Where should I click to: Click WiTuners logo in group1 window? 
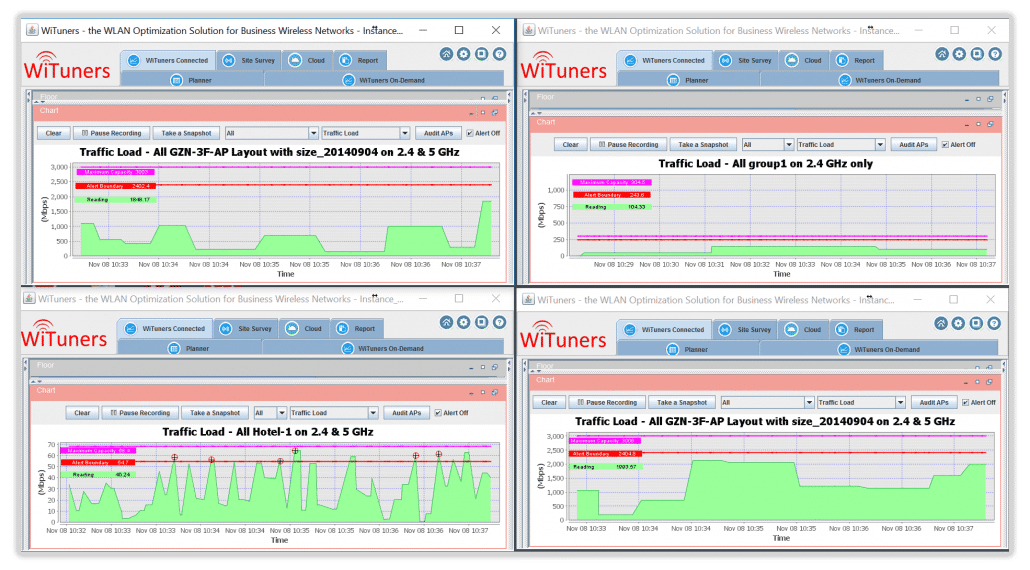[564, 67]
